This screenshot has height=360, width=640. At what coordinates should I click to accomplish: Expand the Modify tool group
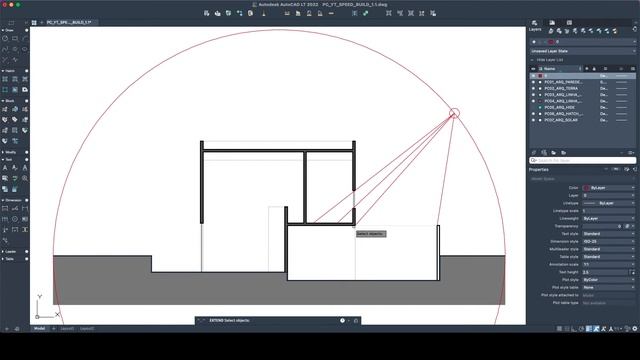coord(3,152)
